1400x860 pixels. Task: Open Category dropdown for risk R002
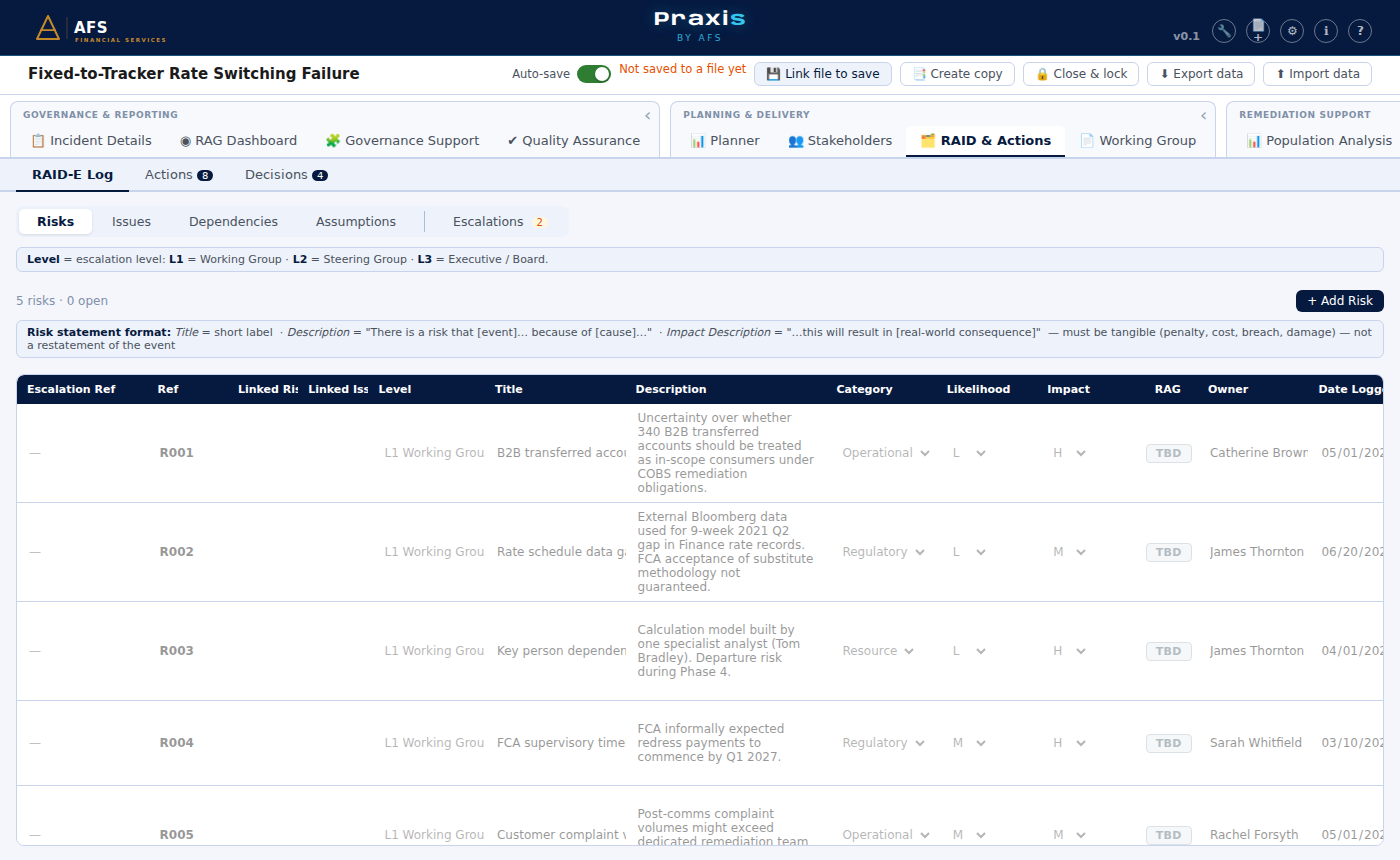pyautogui.click(x=886, y=552)
